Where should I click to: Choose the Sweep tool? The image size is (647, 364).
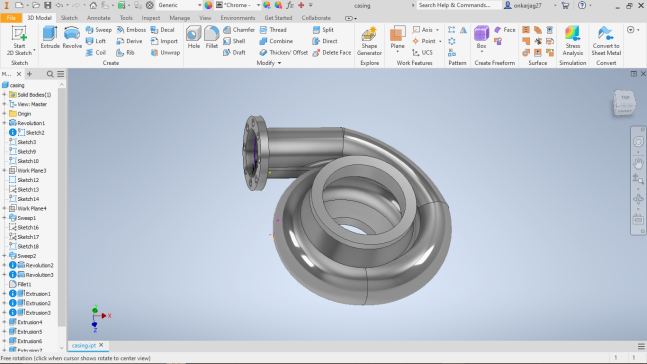pos(98,30)
